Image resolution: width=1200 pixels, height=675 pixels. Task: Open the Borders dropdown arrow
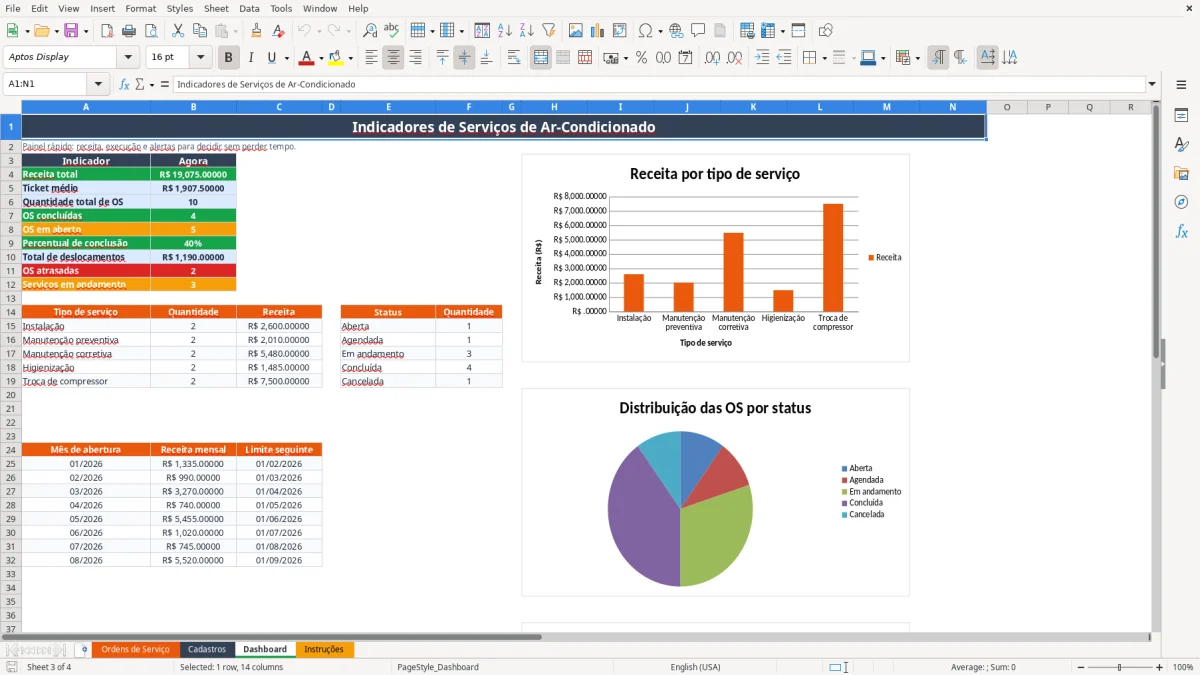tap(824, 57)
